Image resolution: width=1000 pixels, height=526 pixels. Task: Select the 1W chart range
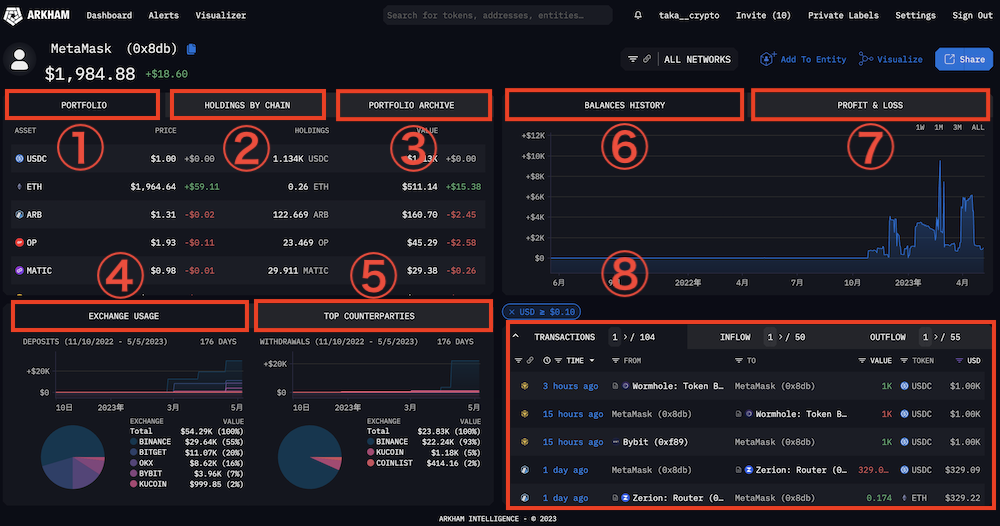(921, 127)
